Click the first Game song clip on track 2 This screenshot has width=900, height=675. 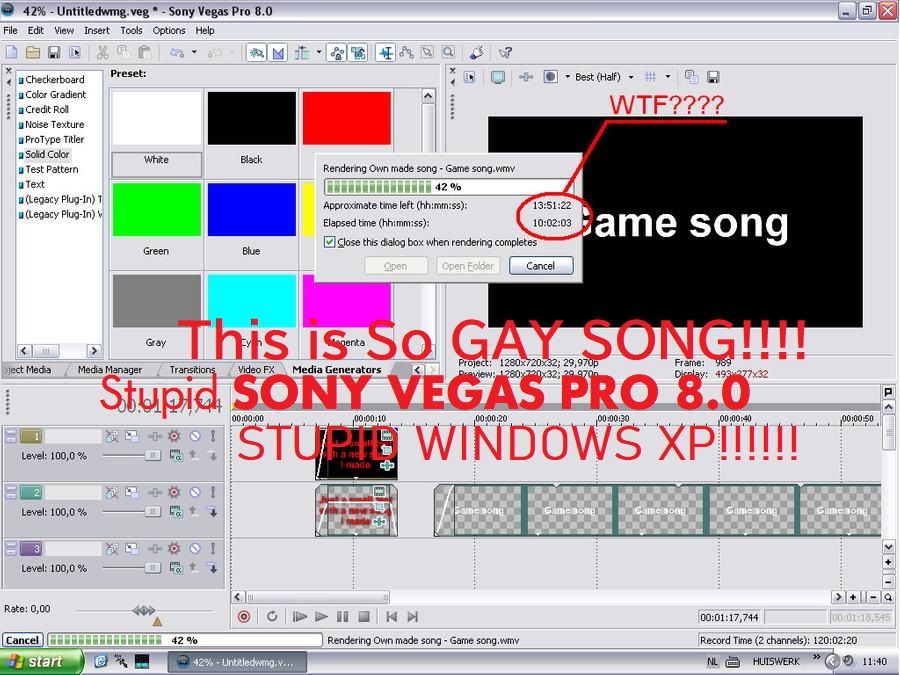478,510
